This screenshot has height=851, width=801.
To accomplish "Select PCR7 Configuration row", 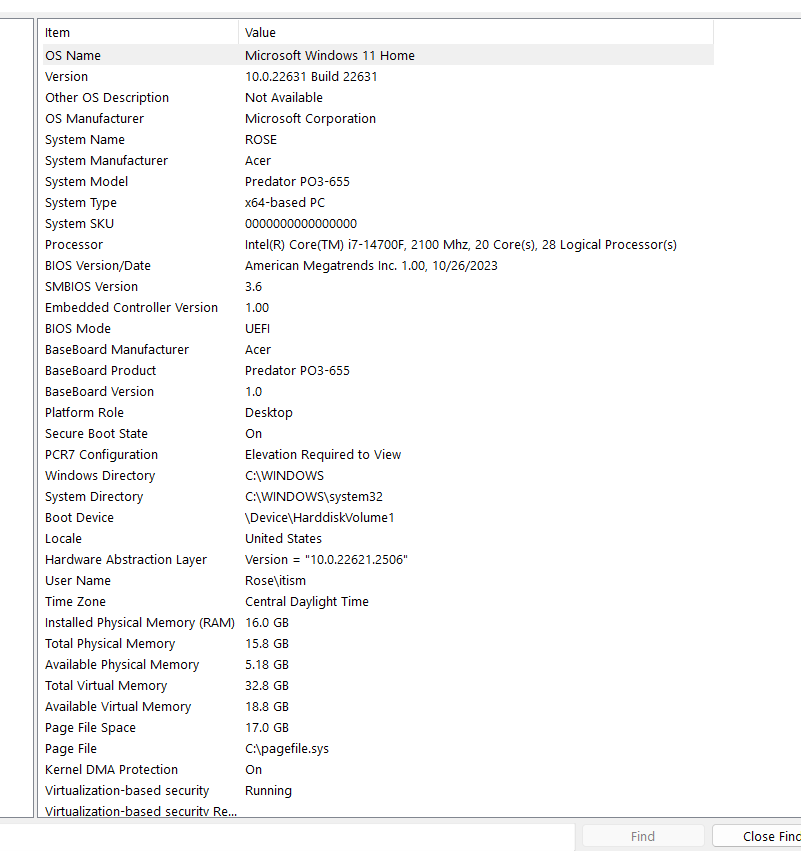I will pos(378,454).
